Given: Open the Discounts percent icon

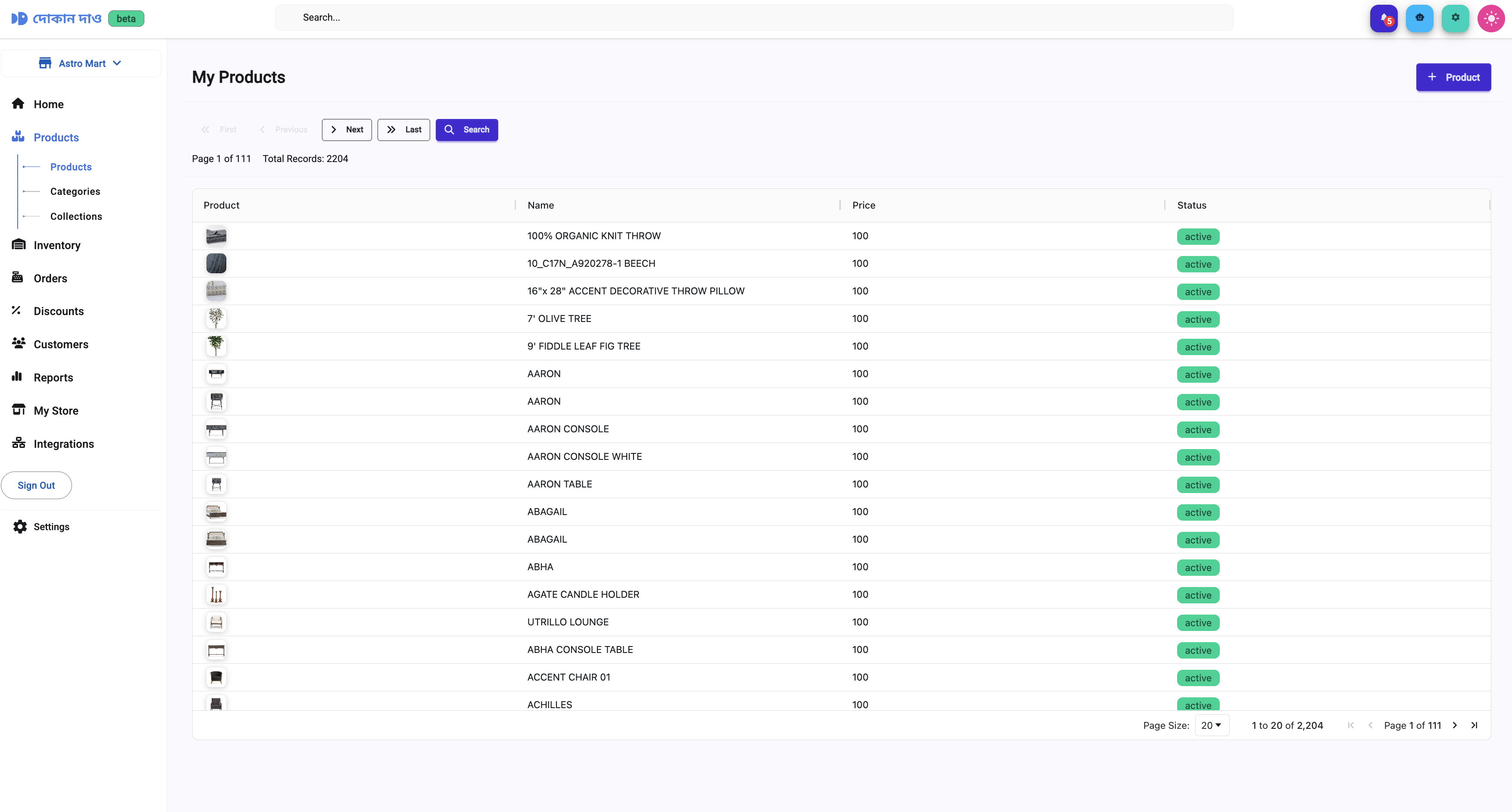Looking at the screenshot, I should [16, 311].
